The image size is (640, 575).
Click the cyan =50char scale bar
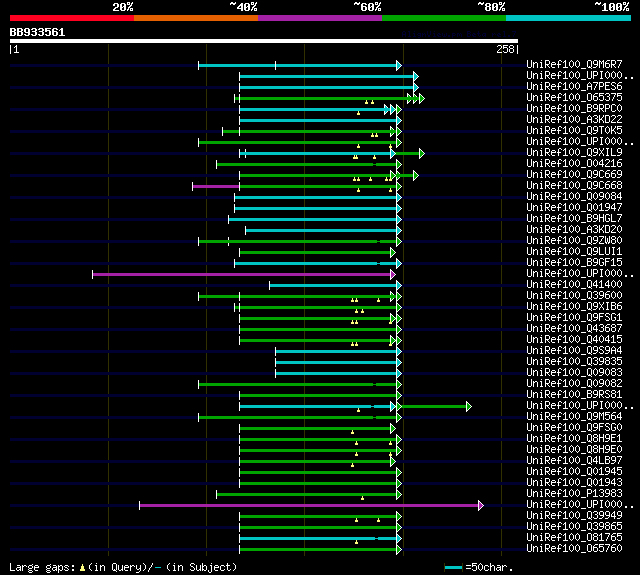[x=453, y=567]
